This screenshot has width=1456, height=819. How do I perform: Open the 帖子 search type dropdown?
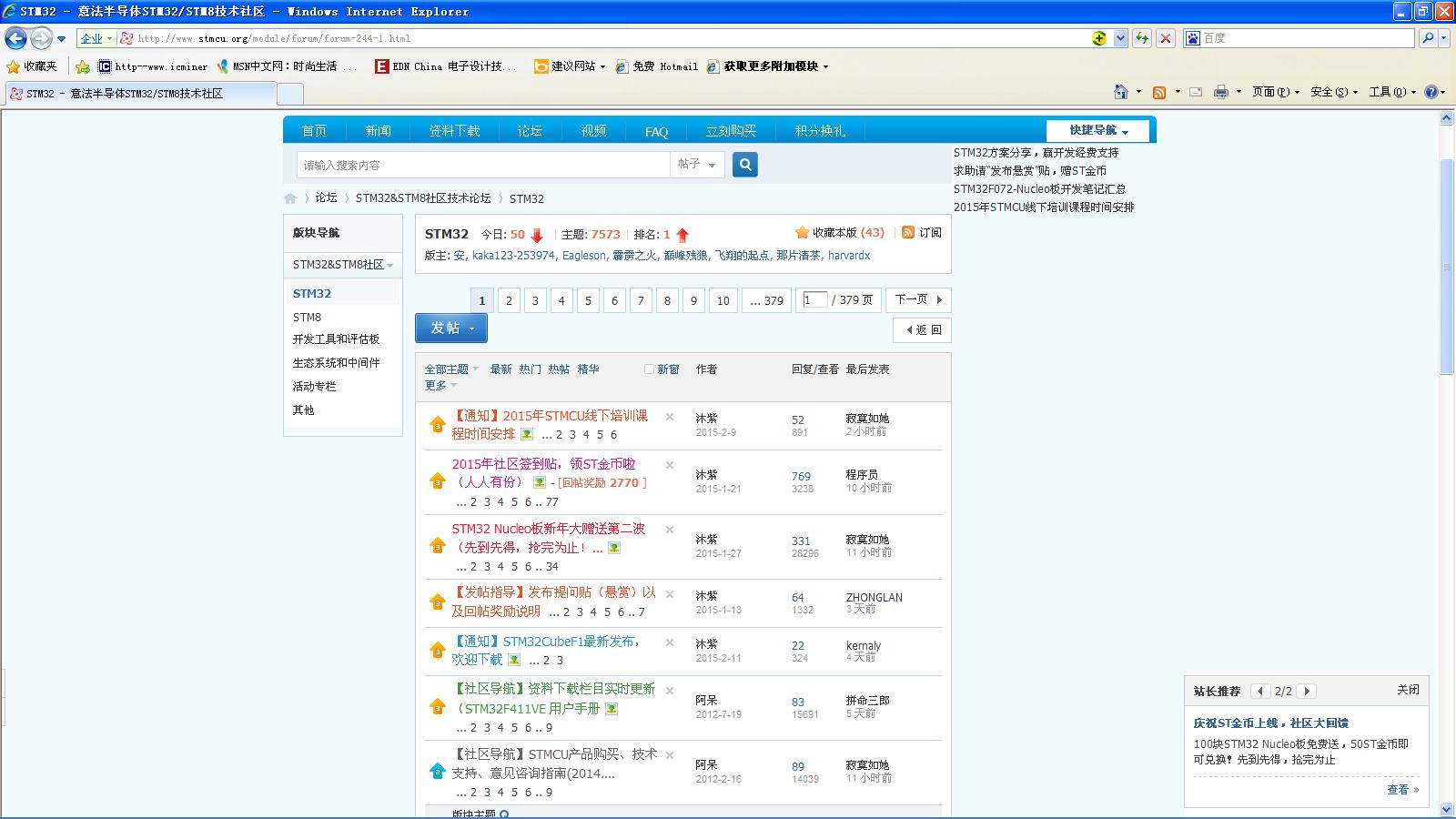coord(698,165)
